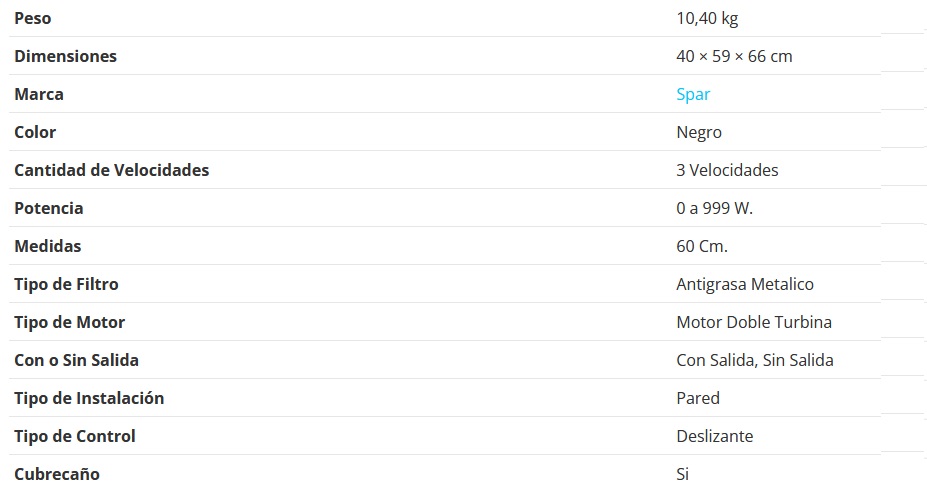Select the Deslizante control value
This screenshot has height=496, width=927.
tap(715, 436)
